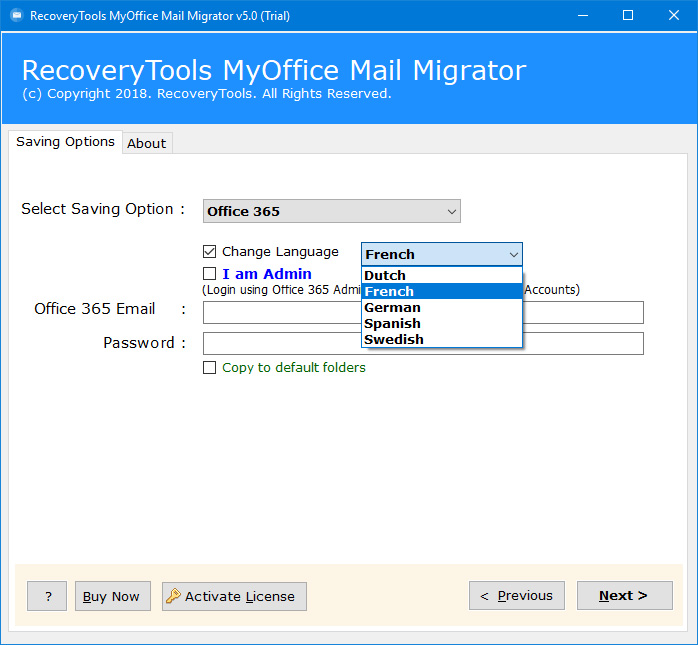Select French in the language list
Image resolution: width=698 pixels, height=645 pixels.
(x=442, y=292)
